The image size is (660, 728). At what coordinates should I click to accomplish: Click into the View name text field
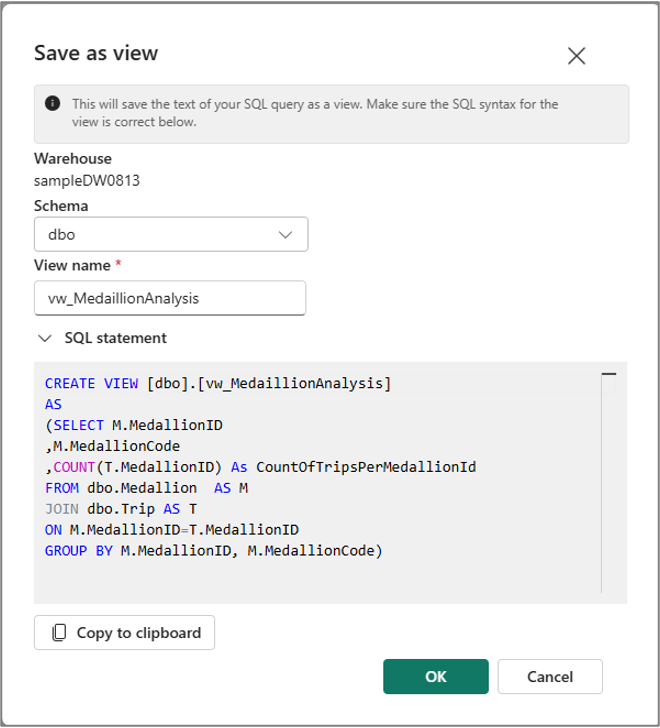(x=170, y=298)
